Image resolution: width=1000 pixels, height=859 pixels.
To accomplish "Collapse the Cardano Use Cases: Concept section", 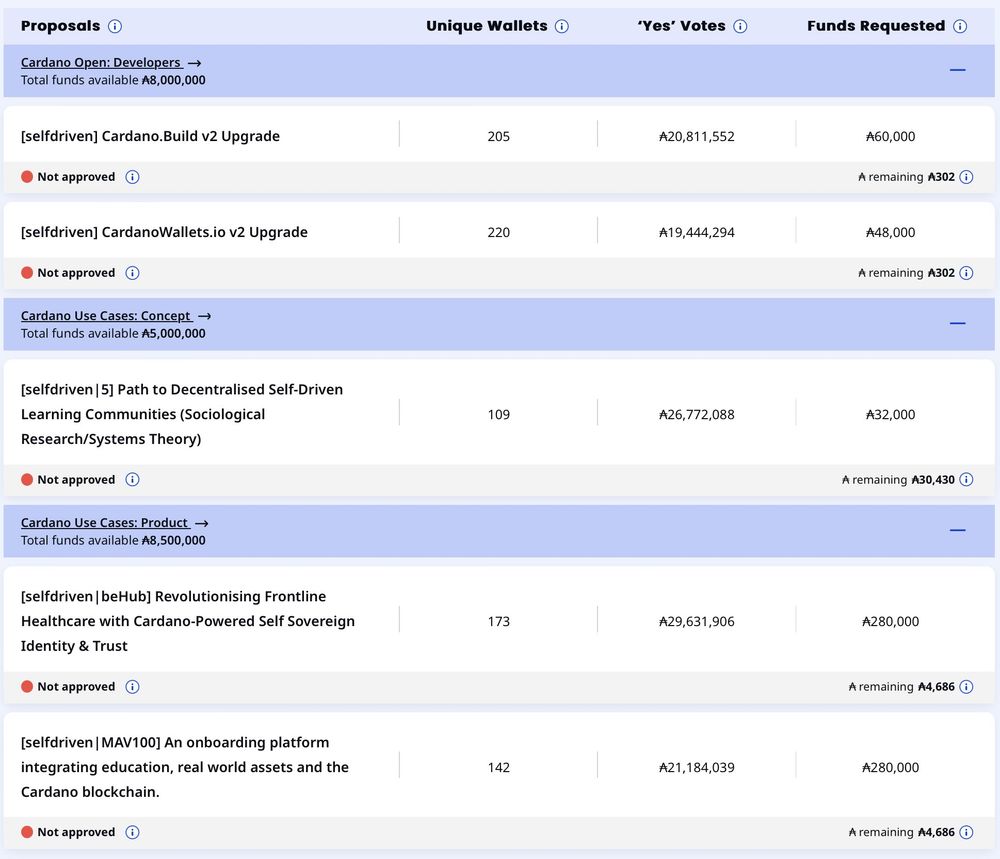I will [957, 324].
